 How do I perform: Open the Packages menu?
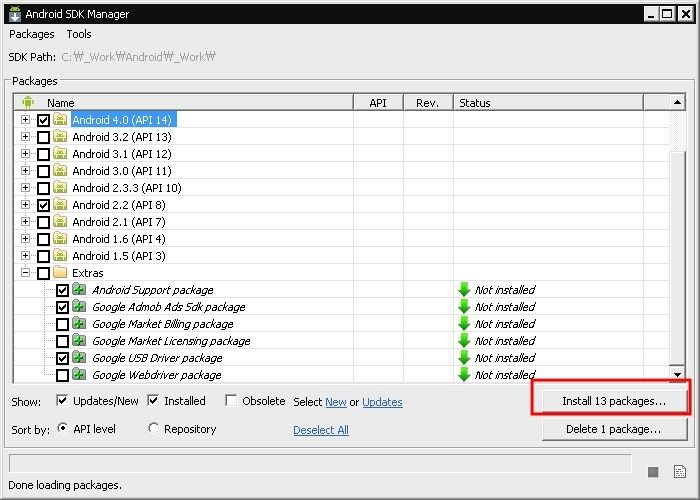coord(32,34)
